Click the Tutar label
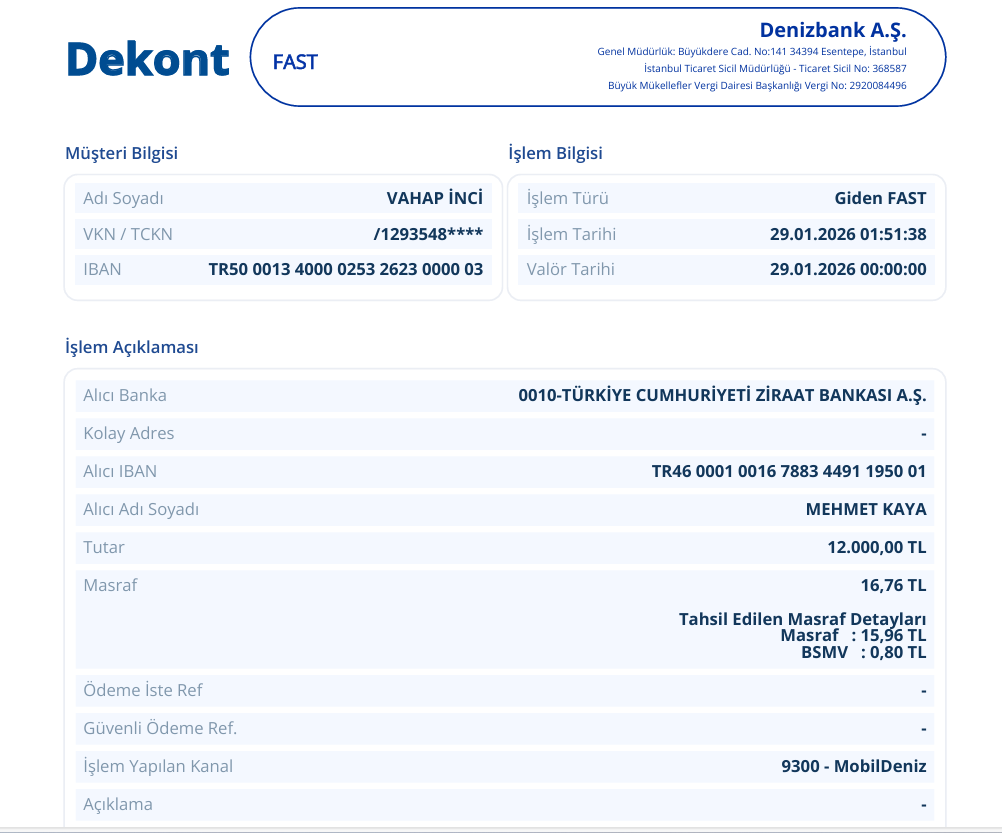1002x833 pixels. pos(104,547)
